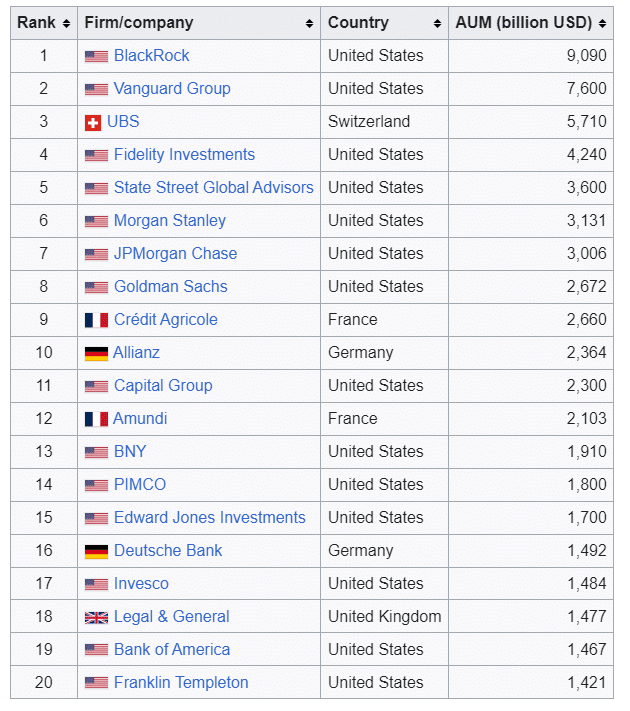Sort by Country using its sort arrows
The height and width of the screenshot is (711, 630).
(x=437, y=23)
